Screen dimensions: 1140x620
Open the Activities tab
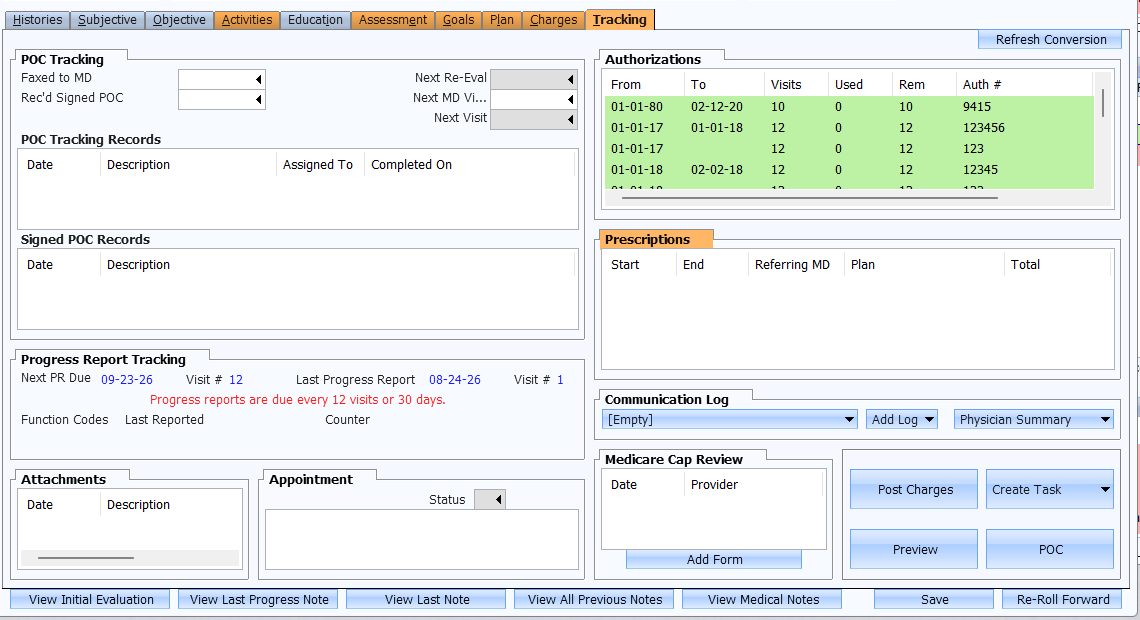coord(247,20)
